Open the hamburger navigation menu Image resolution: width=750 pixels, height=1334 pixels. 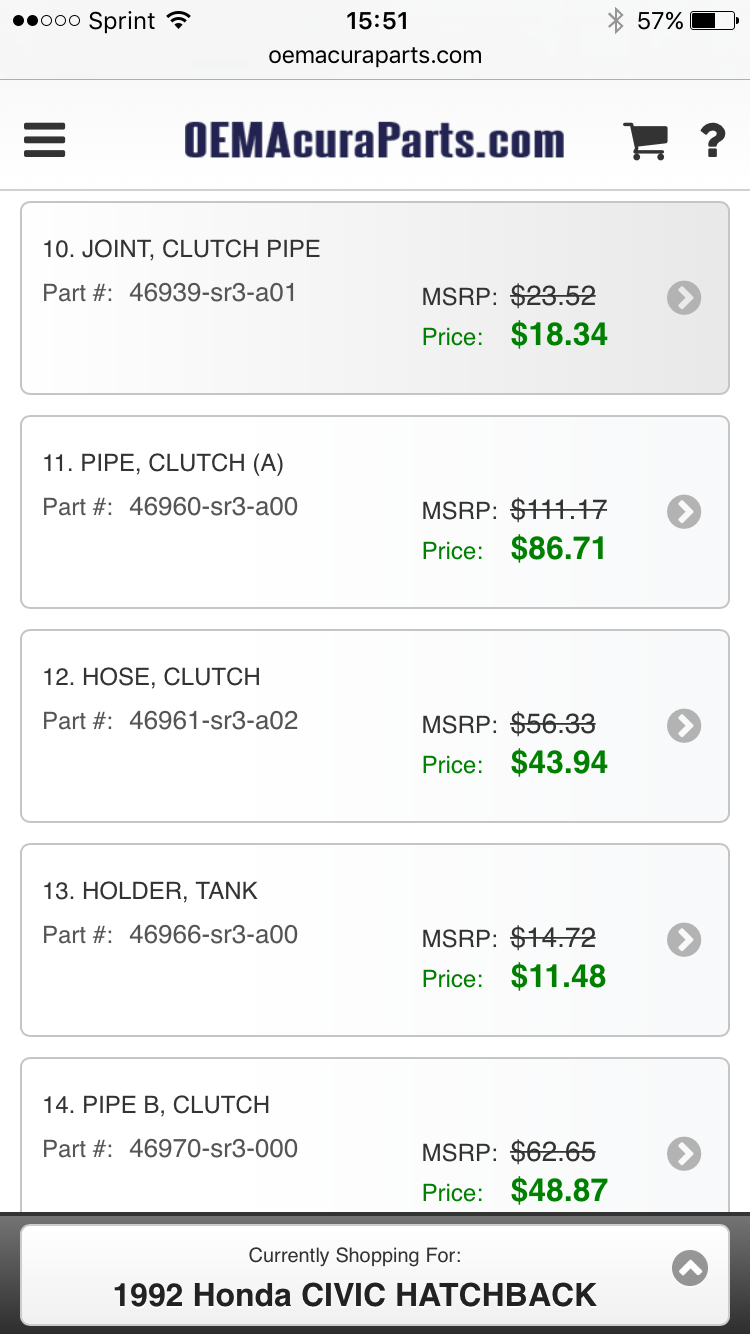tap(45, 140)
